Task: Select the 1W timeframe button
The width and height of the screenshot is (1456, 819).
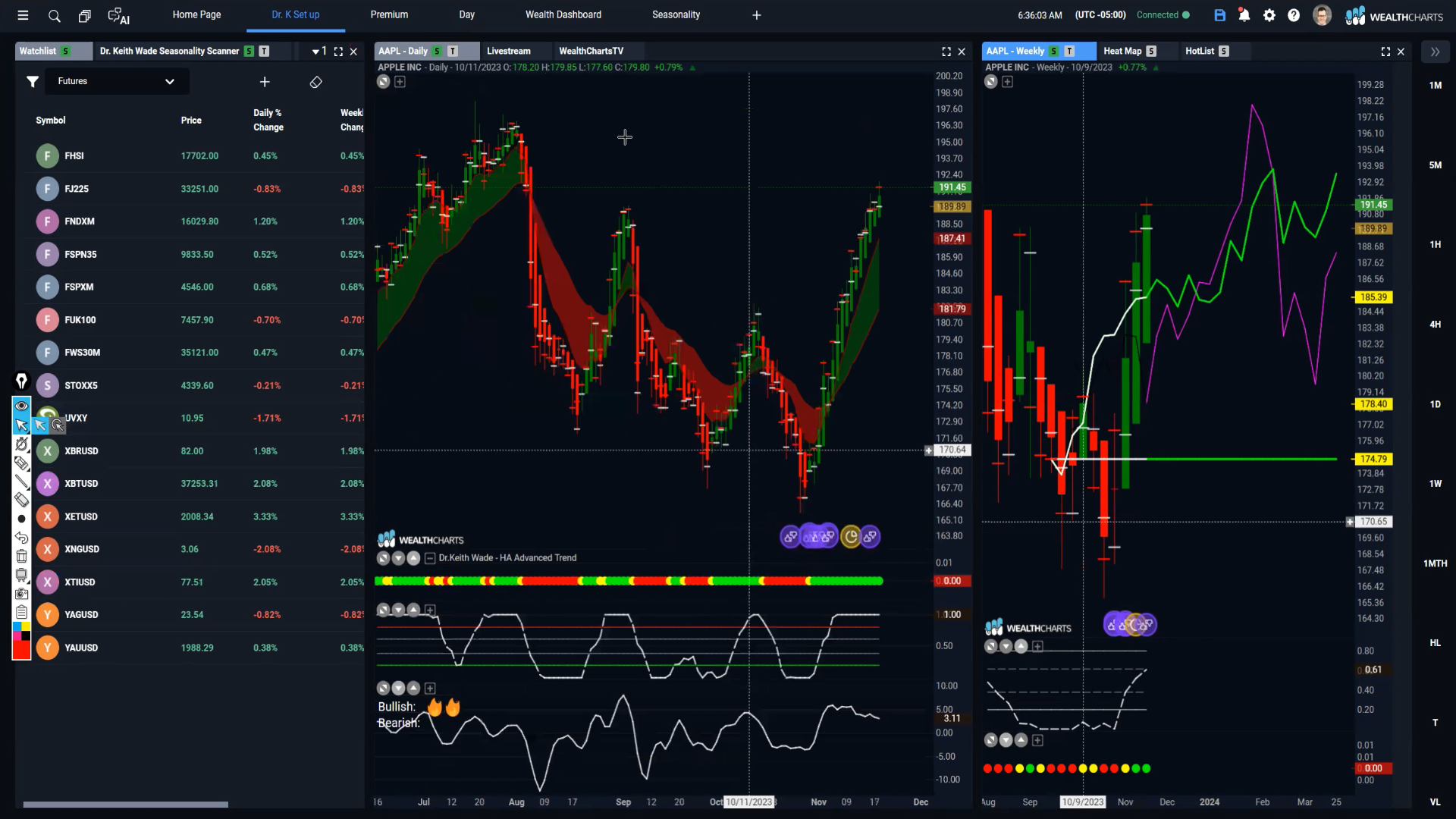Action: click(x=1436, y=484)
